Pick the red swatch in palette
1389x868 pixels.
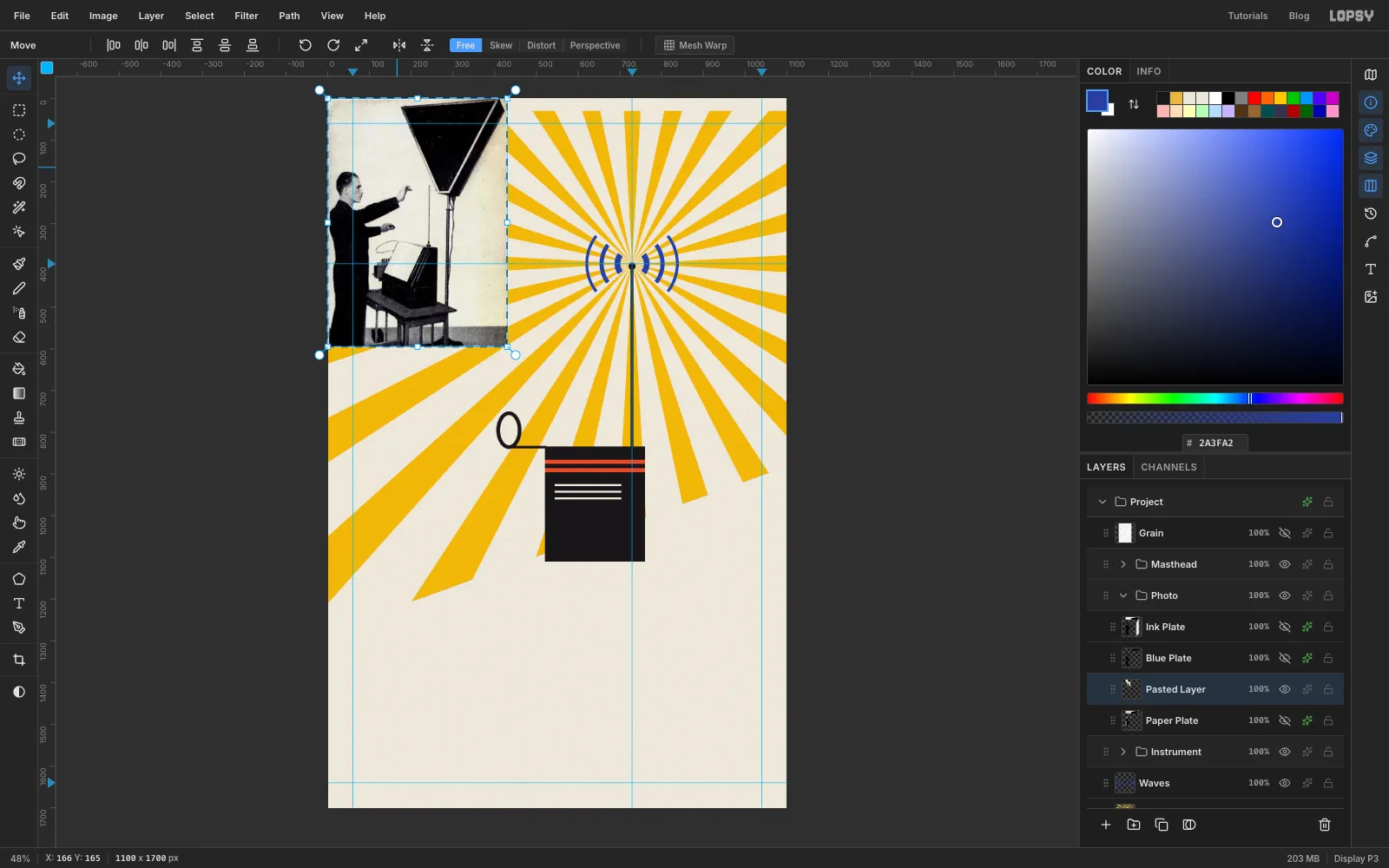pos(1254,98)
